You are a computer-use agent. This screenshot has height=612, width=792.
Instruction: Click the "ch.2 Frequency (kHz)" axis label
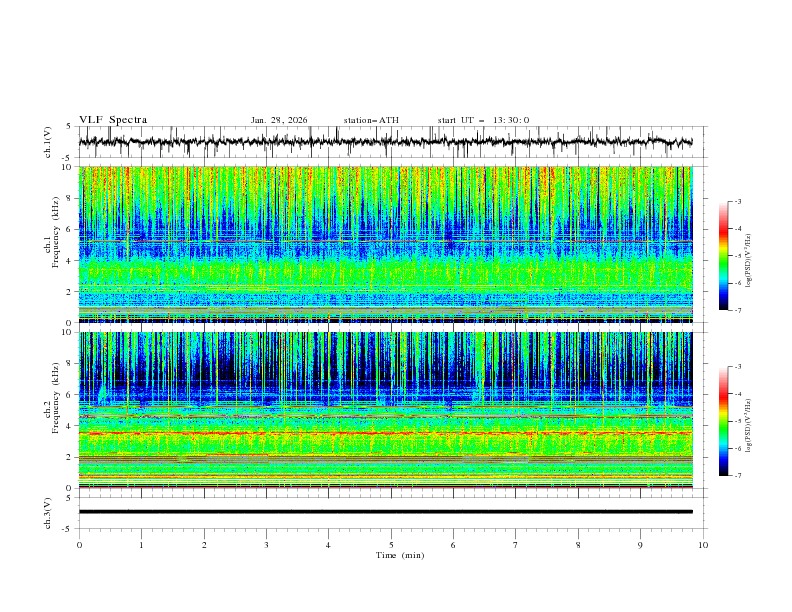click(52, 397)
